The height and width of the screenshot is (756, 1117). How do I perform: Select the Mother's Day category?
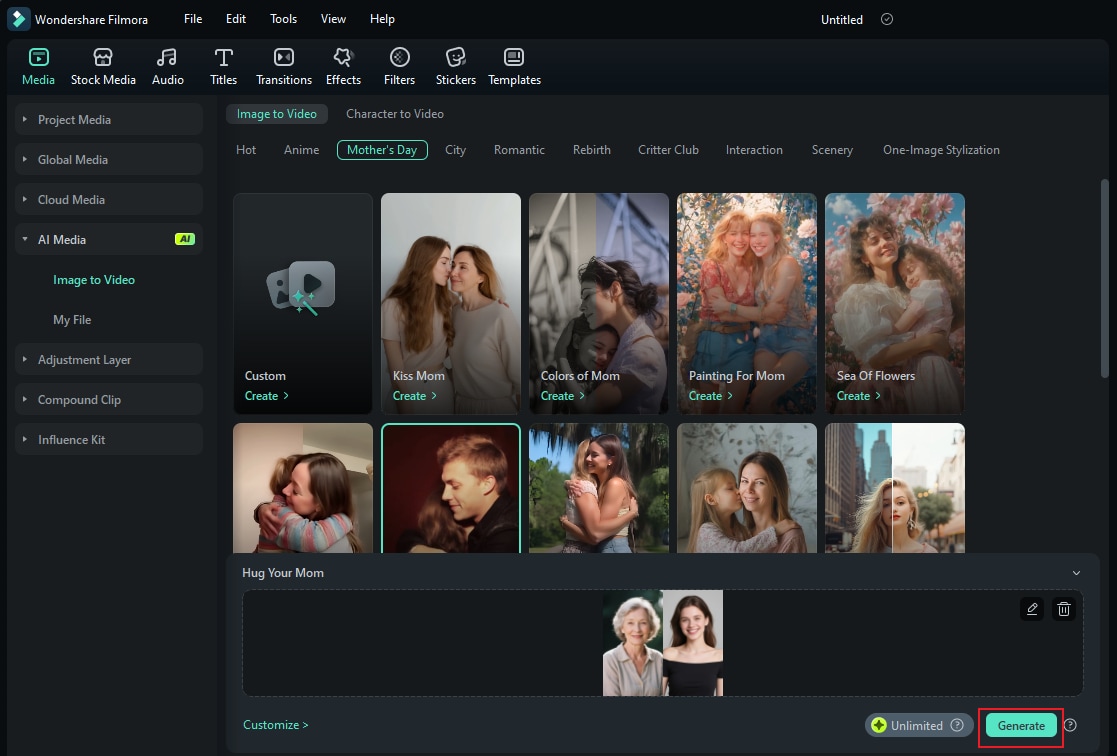[x=382, y=150]
